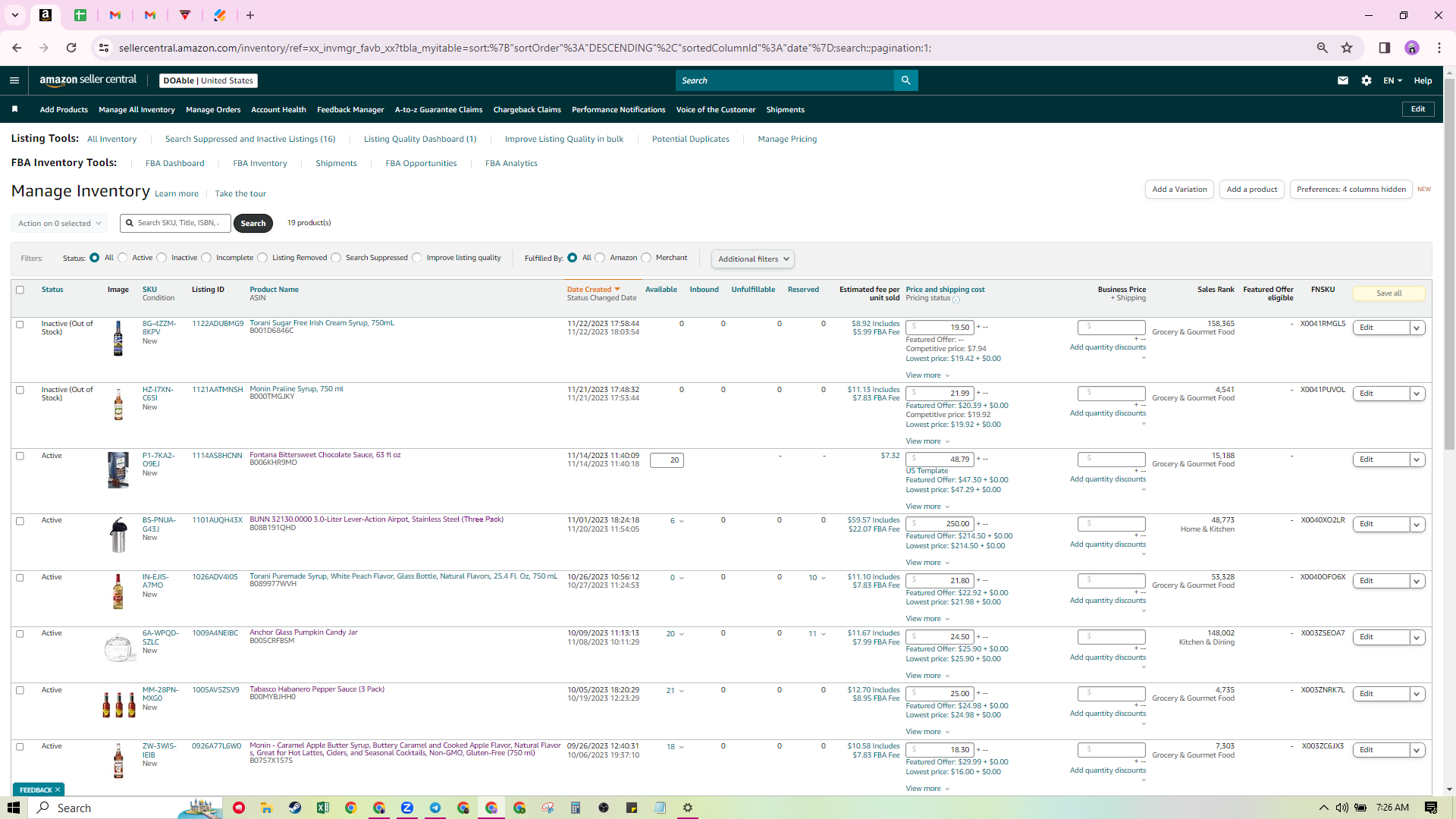Image resolution: width=1456 pixels, height=819 pixels.
Task: Click the volume icon in system tray
Action: 1342,808
